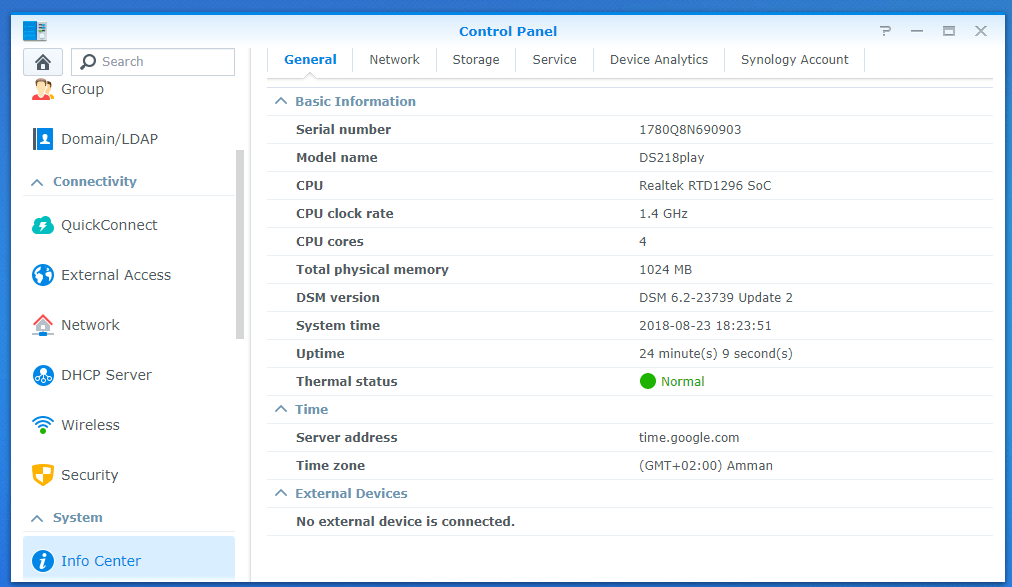Collapse the Basic Information section
The height and width of the screenshot is (587, 1012).
tap(281, 102)
